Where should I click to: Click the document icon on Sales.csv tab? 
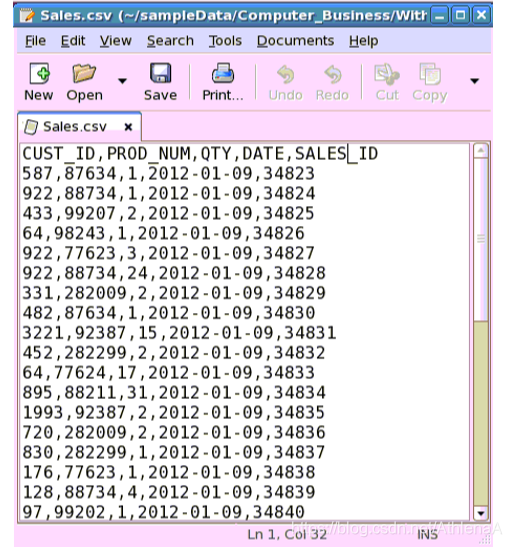tap(30, 127)
